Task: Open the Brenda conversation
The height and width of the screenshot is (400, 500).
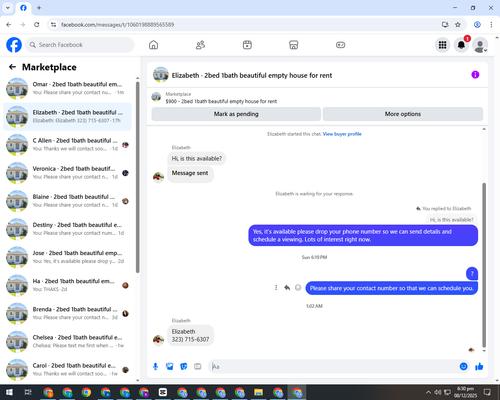Action: tap(67, 313)
